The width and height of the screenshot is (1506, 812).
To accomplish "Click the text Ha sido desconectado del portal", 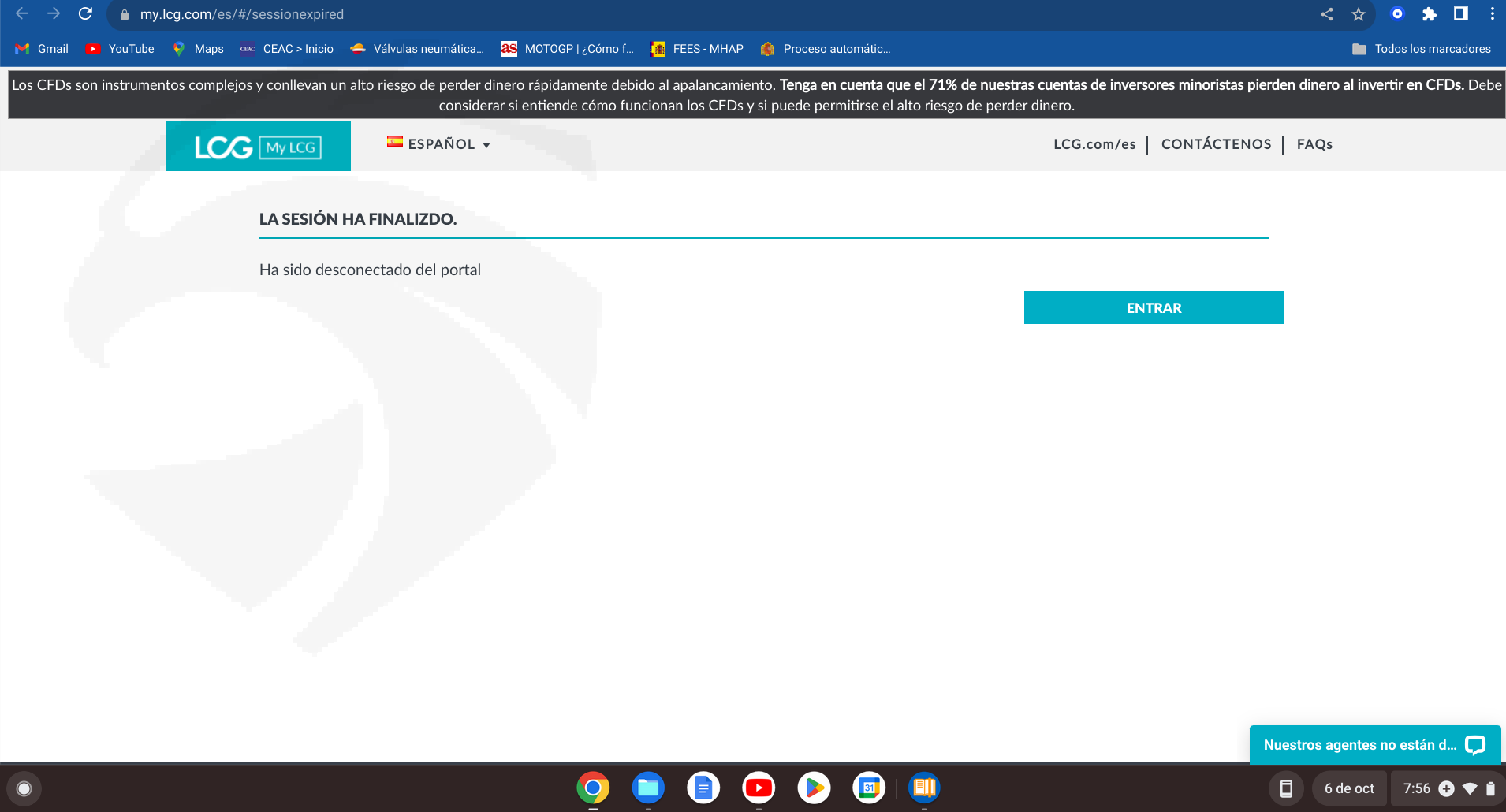I will coord(370,270).
